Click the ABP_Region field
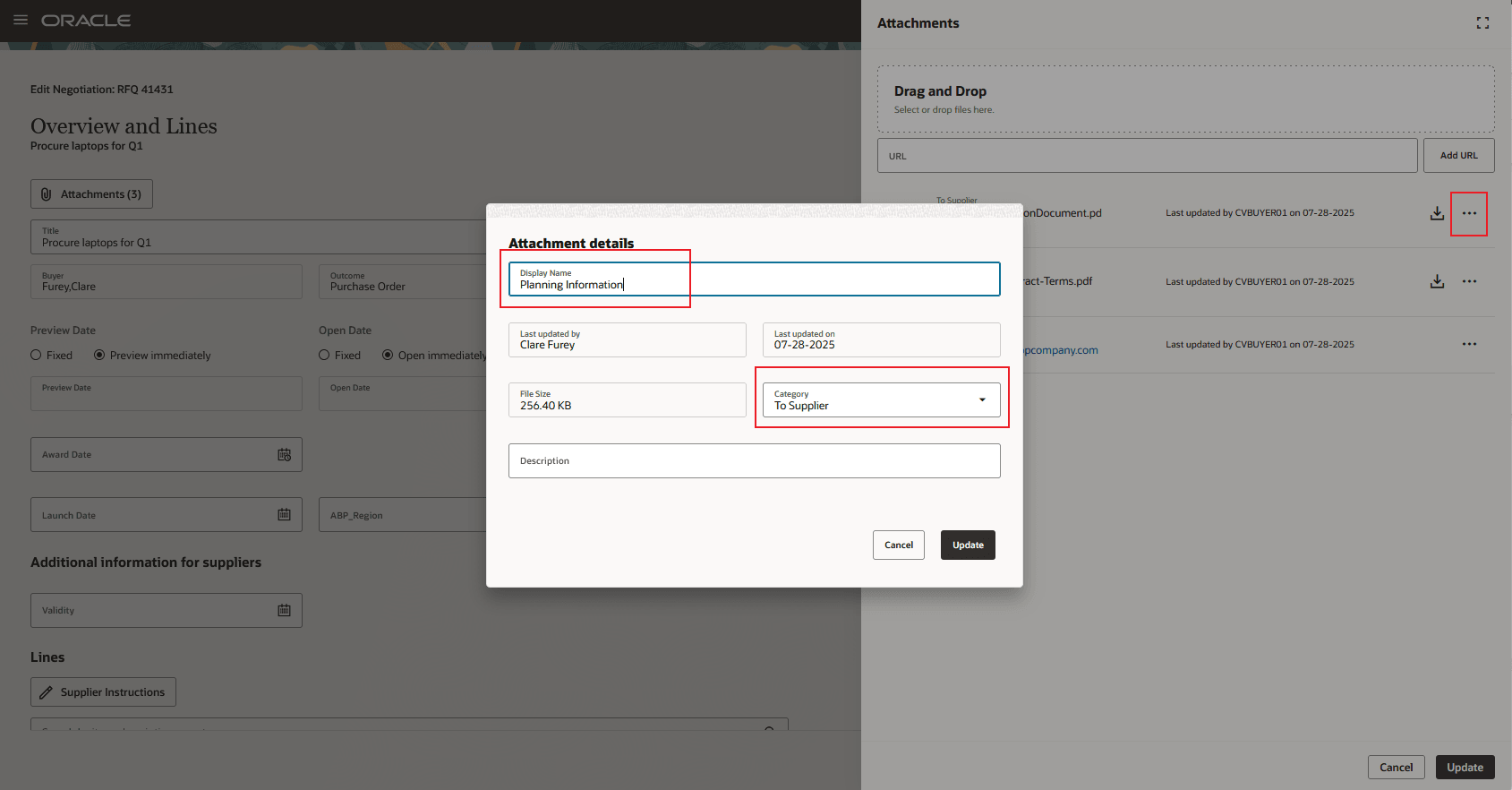Viewport: 1512px width, 790px height. point(402,515)
